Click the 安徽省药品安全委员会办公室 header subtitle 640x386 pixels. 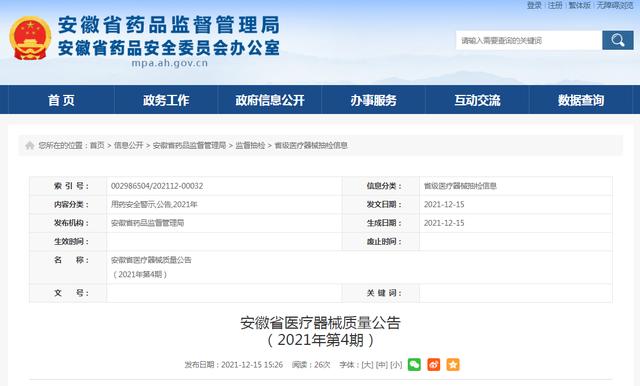coord(169,48)
